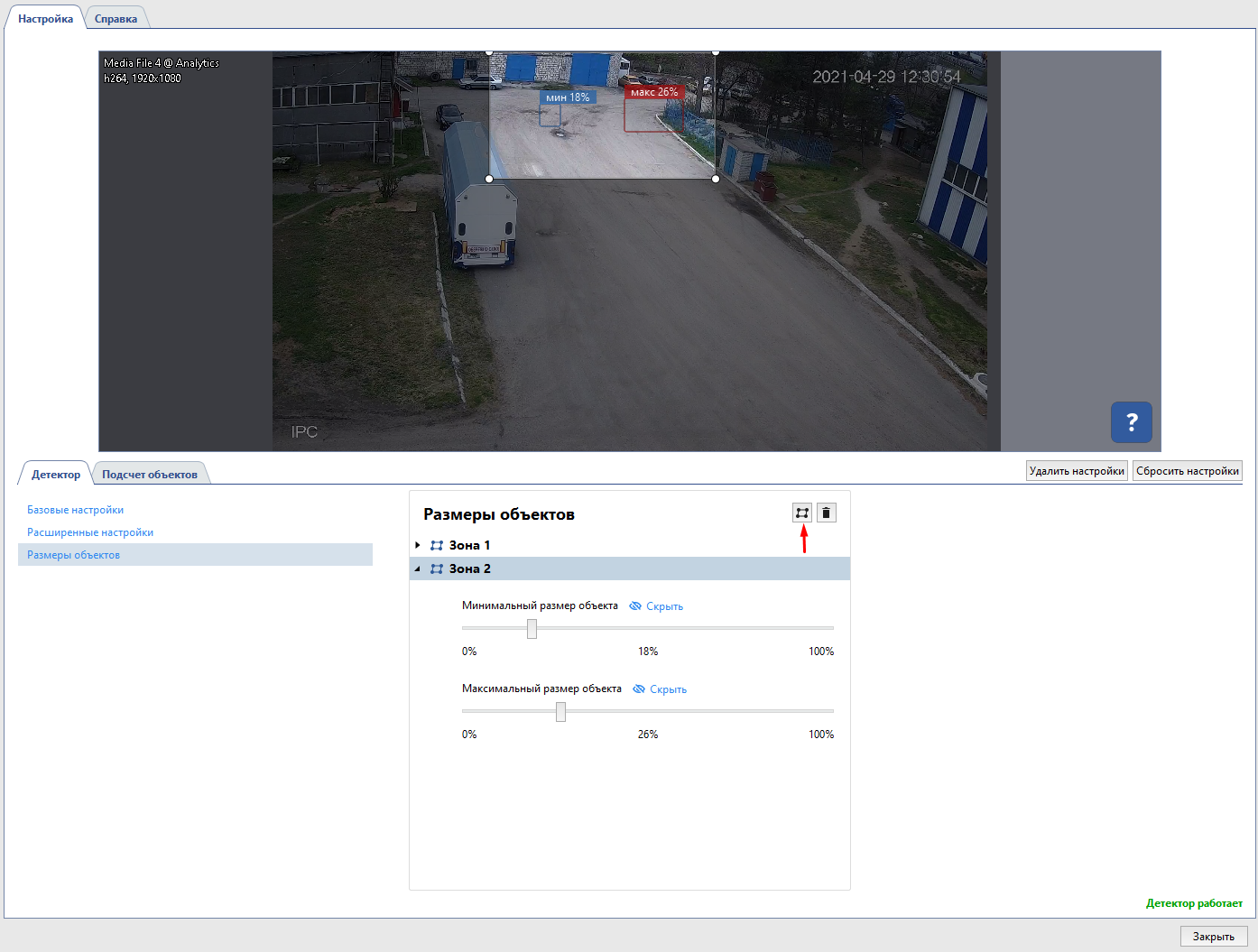Click the Сбросить настройки button
Viewport: 1258px width, 952px height.
point(1188,471)
